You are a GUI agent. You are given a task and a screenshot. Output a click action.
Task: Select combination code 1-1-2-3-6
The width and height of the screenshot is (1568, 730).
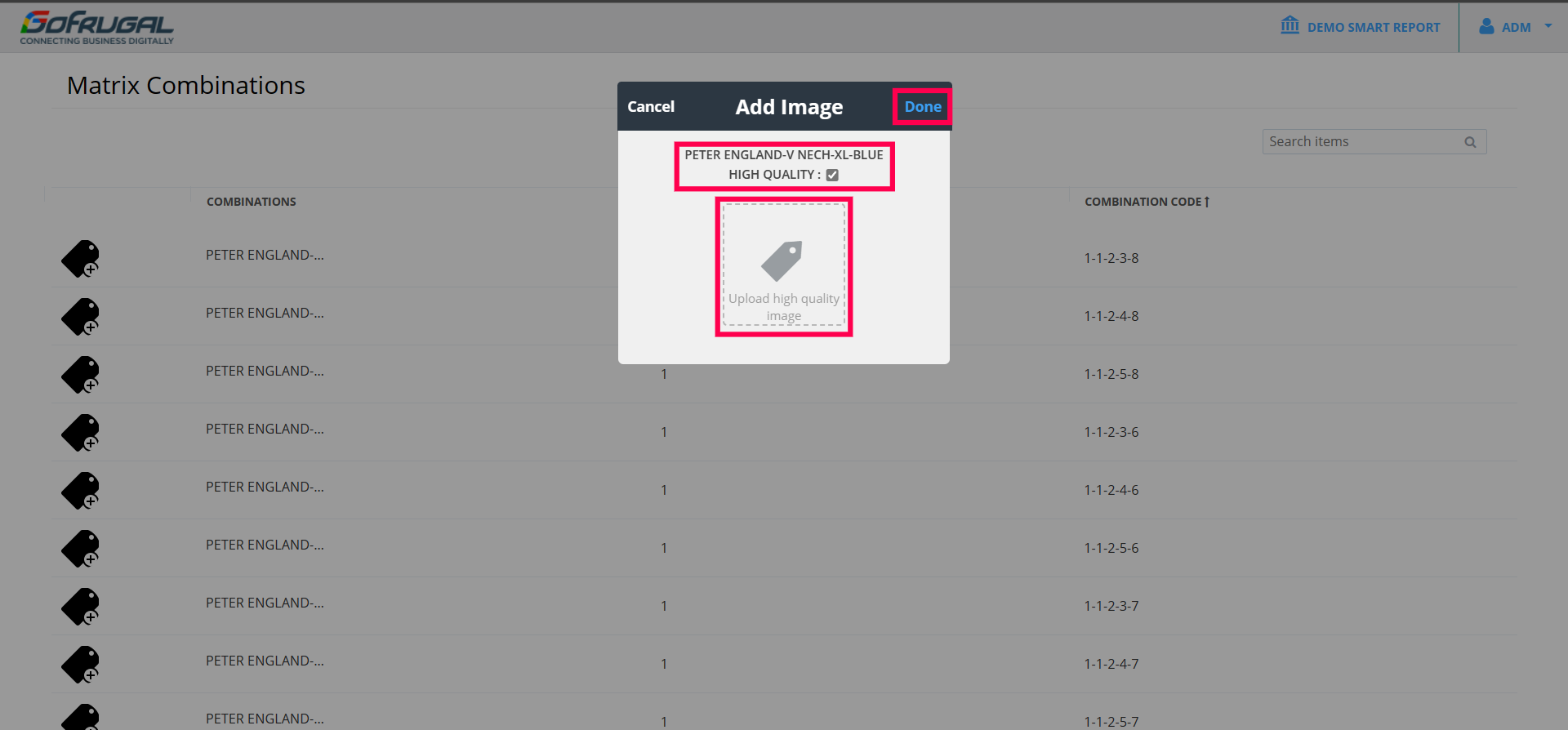pos(1111,432)
